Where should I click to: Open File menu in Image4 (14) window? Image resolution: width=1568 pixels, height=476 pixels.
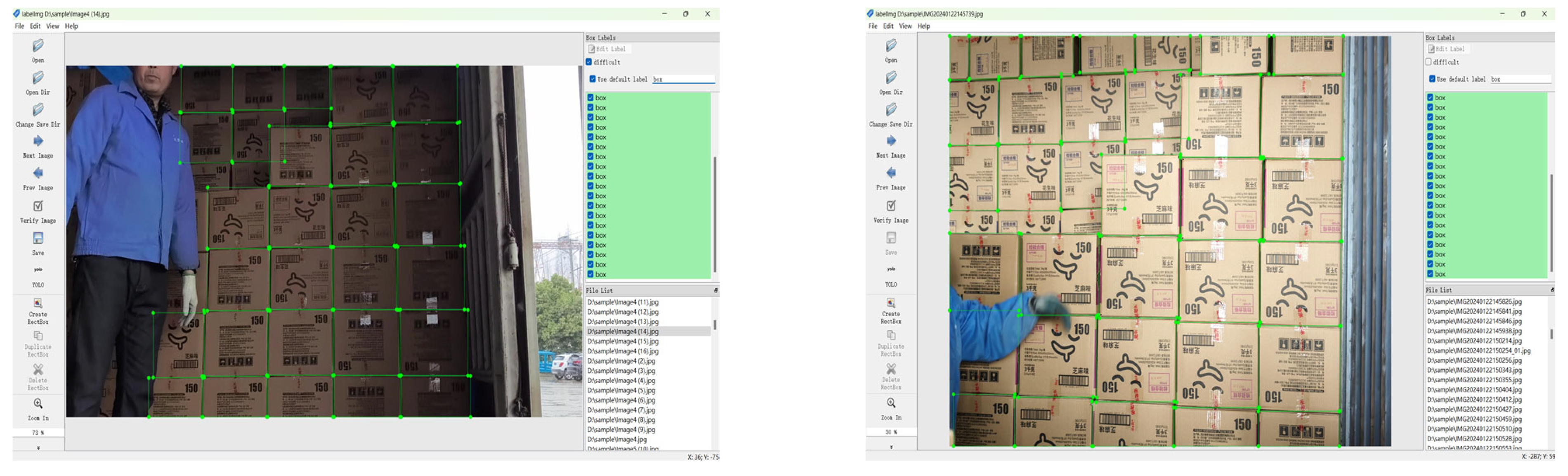tap(19, 26)
